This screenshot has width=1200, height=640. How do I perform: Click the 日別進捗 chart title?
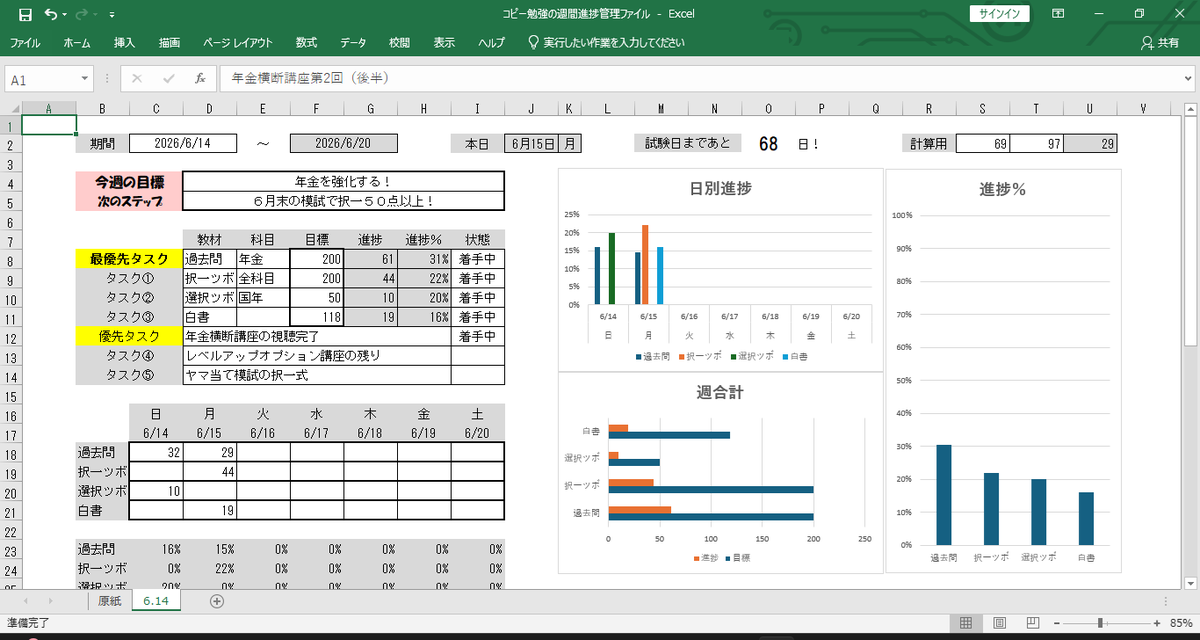pyautogui.click(x=721, y=189)
